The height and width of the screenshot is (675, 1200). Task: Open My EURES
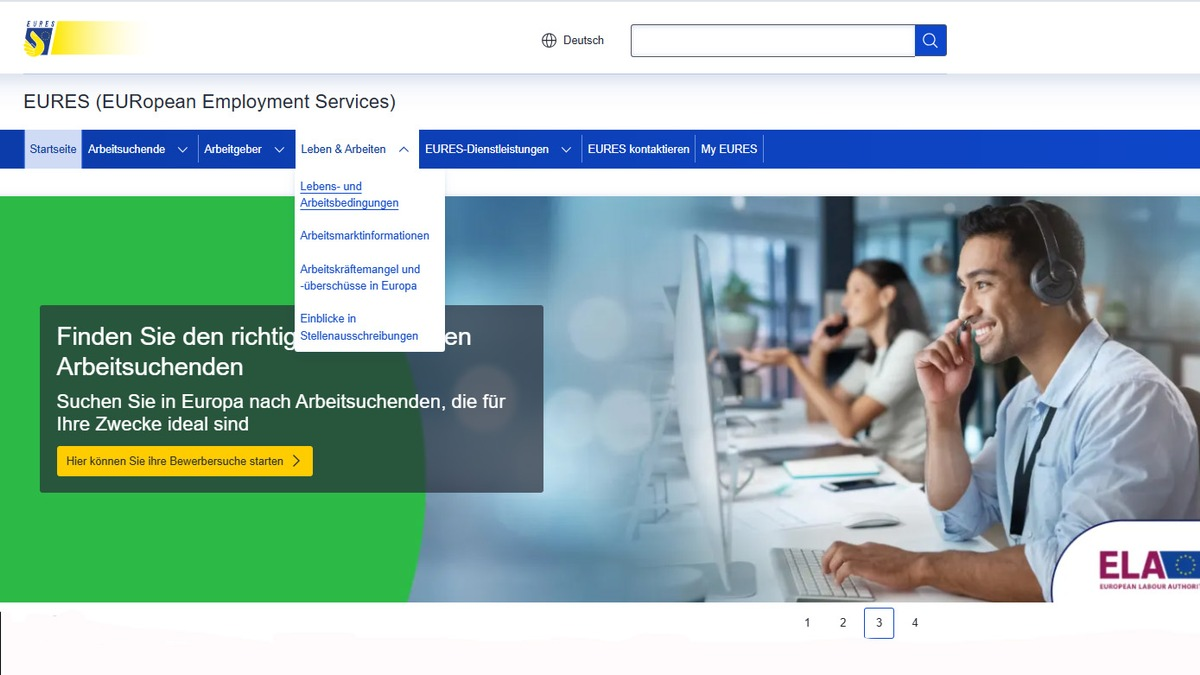[729, 148]
